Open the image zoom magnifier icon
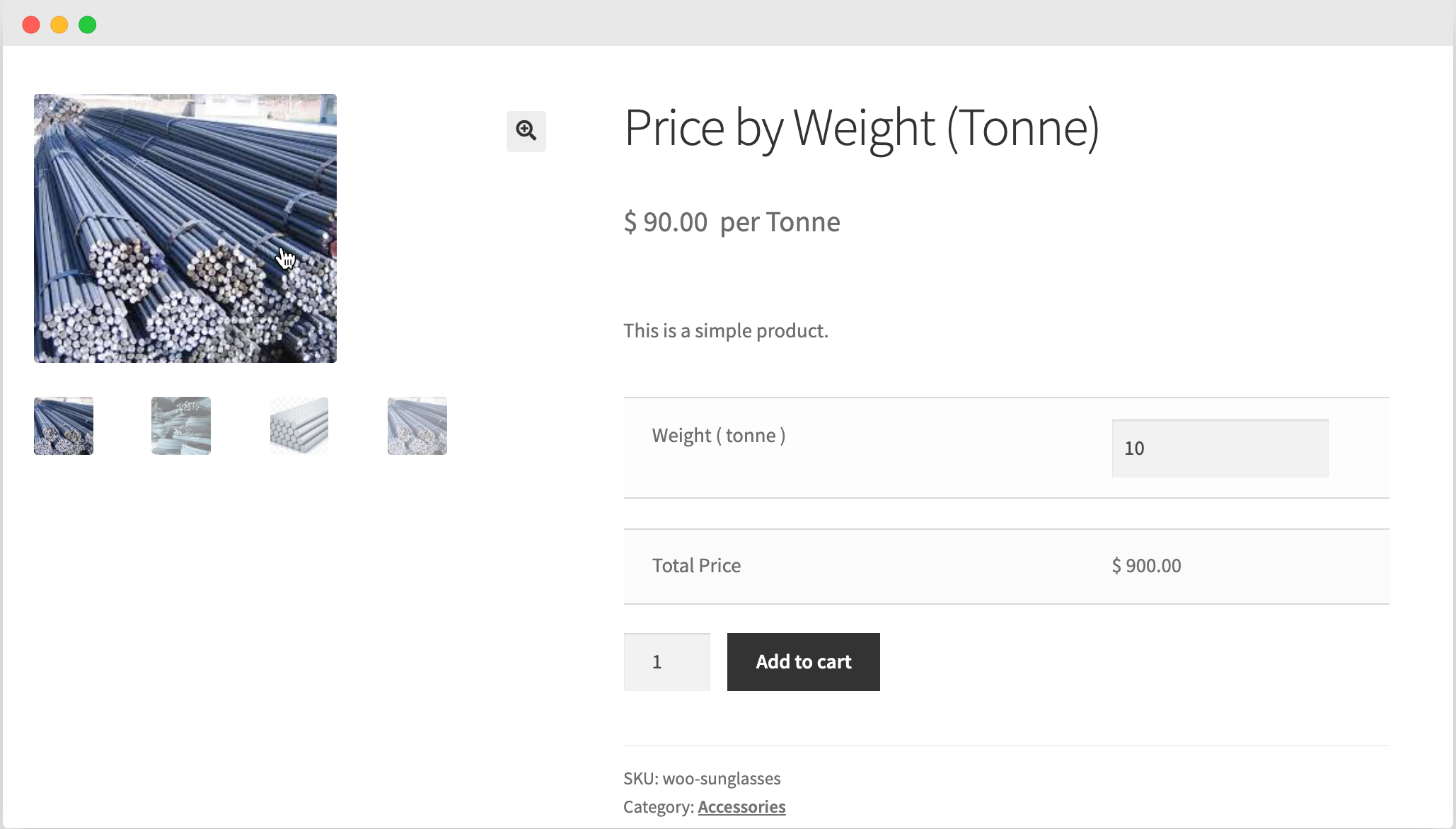1456x829 pixels. (x=526, y=132)
